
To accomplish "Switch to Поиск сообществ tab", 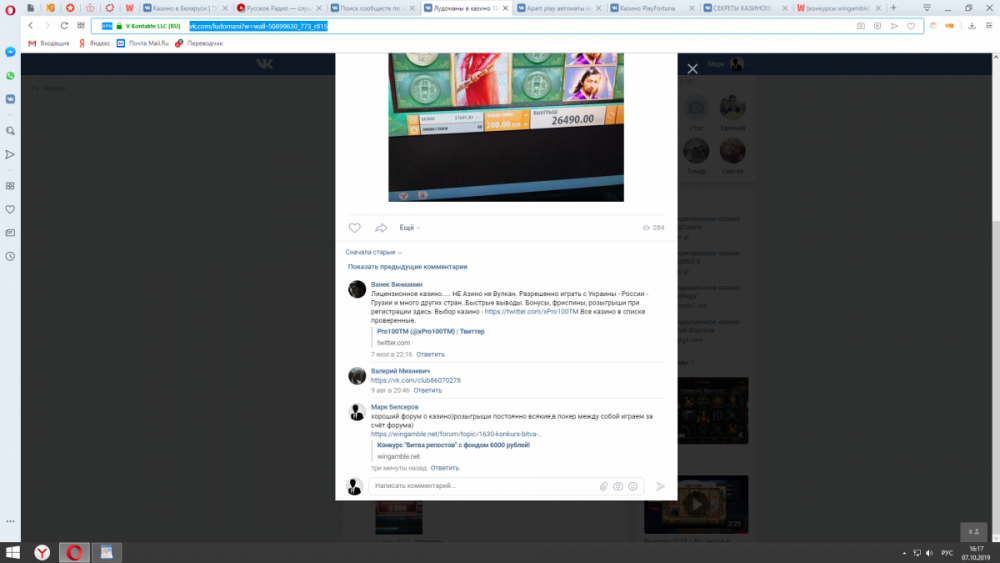I will [x=372, y=8].
